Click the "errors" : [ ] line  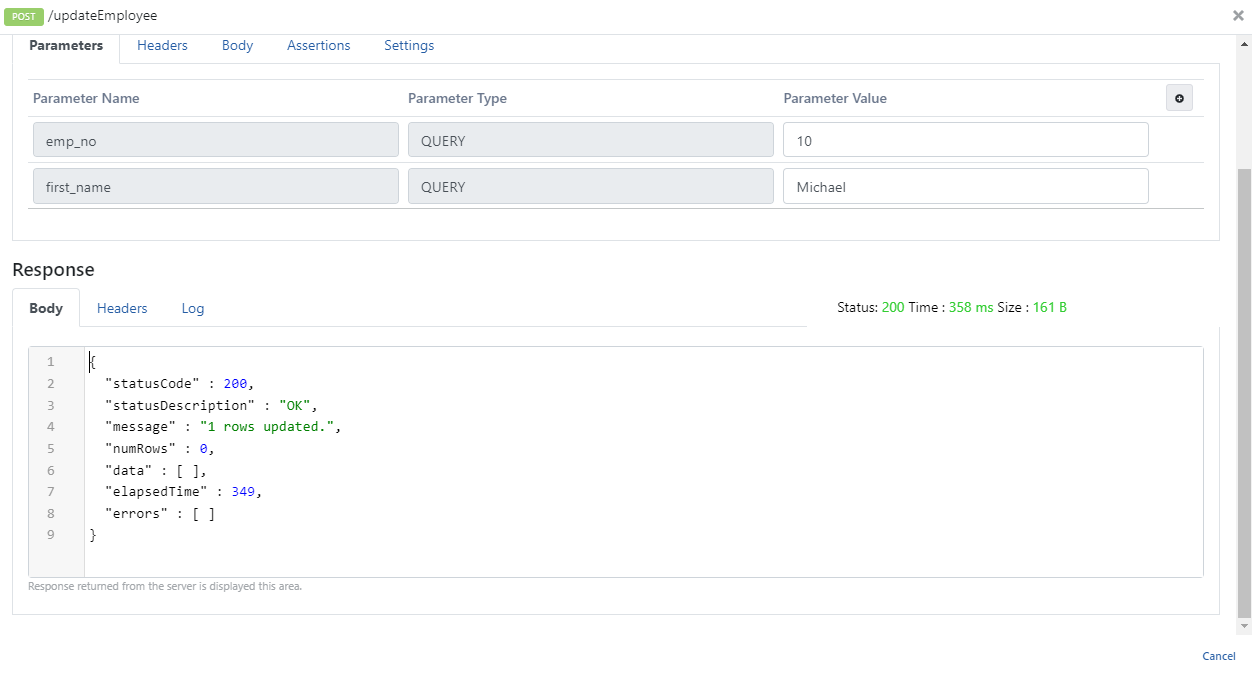click(160, 513)
